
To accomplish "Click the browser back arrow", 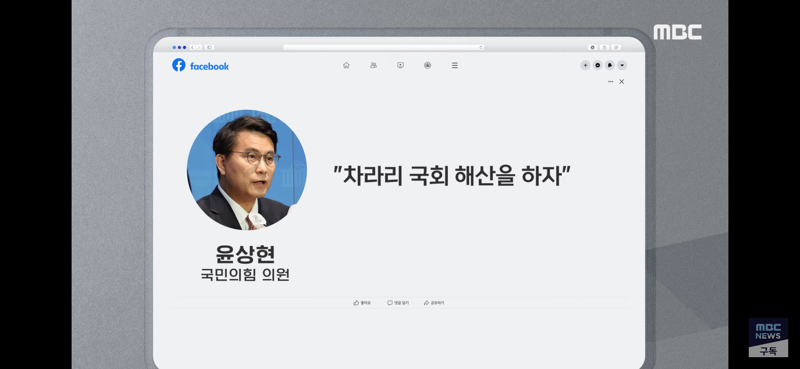I will click(x=192, y=47).
